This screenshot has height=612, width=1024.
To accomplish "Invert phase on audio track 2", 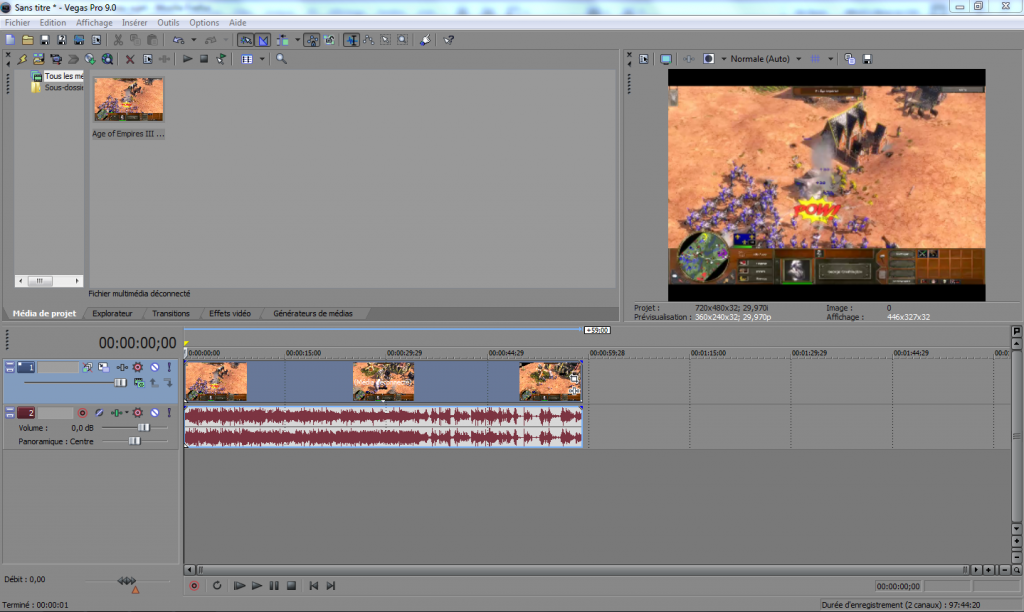I will click(x=99, y=413).
